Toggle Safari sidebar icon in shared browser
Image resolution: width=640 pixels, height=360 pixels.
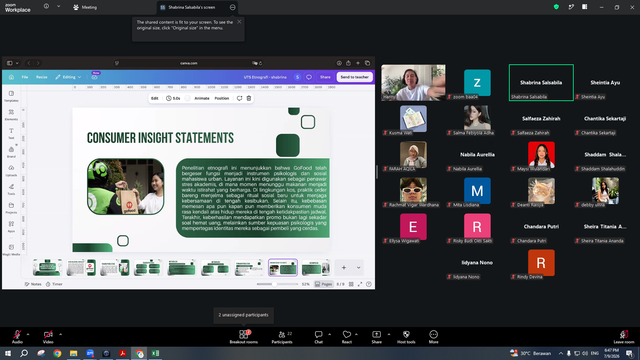pyautogui.click(x=10, y=63)
